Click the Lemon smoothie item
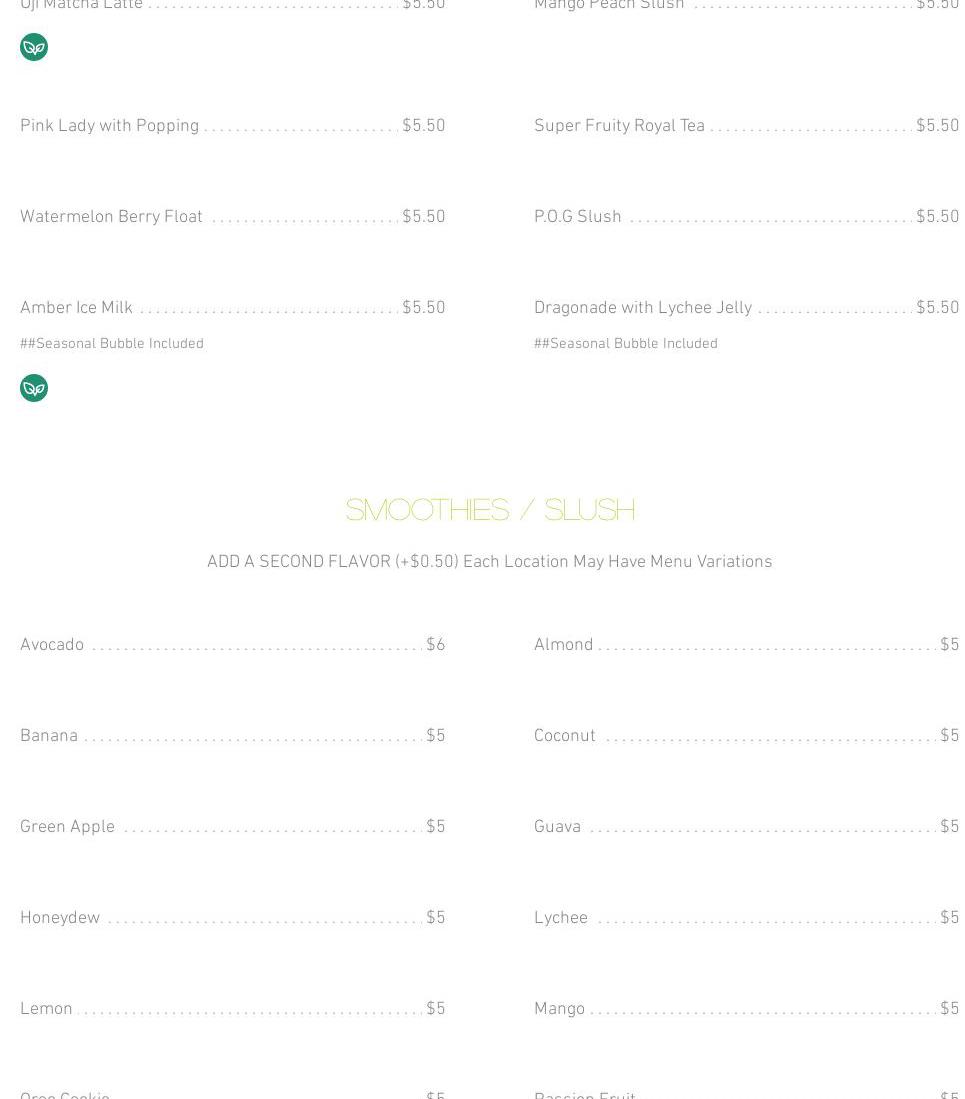This screenshot has width=965, height=1099. [x=47, y=1009]
